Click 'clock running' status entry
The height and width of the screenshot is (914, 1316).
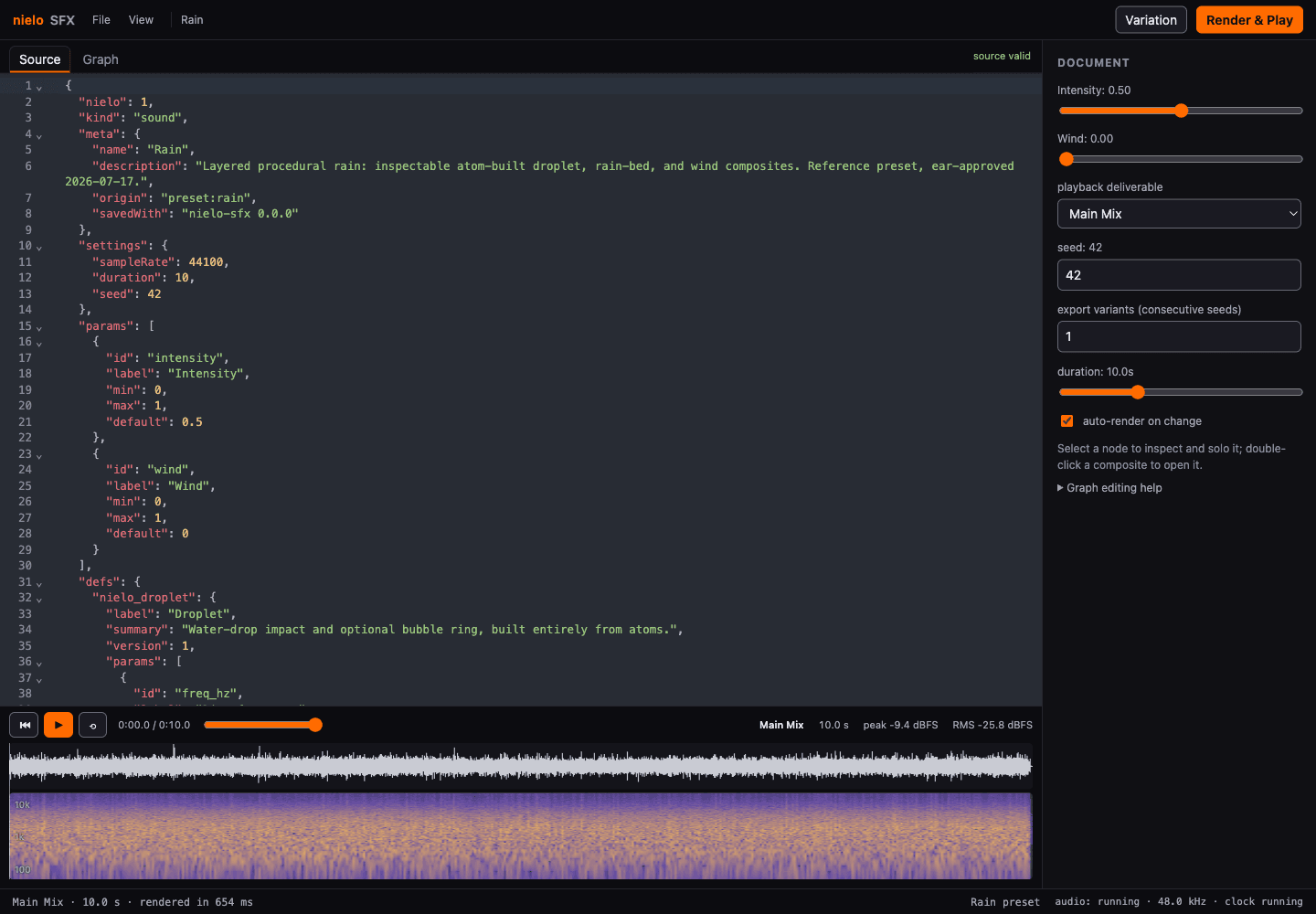1264,901
